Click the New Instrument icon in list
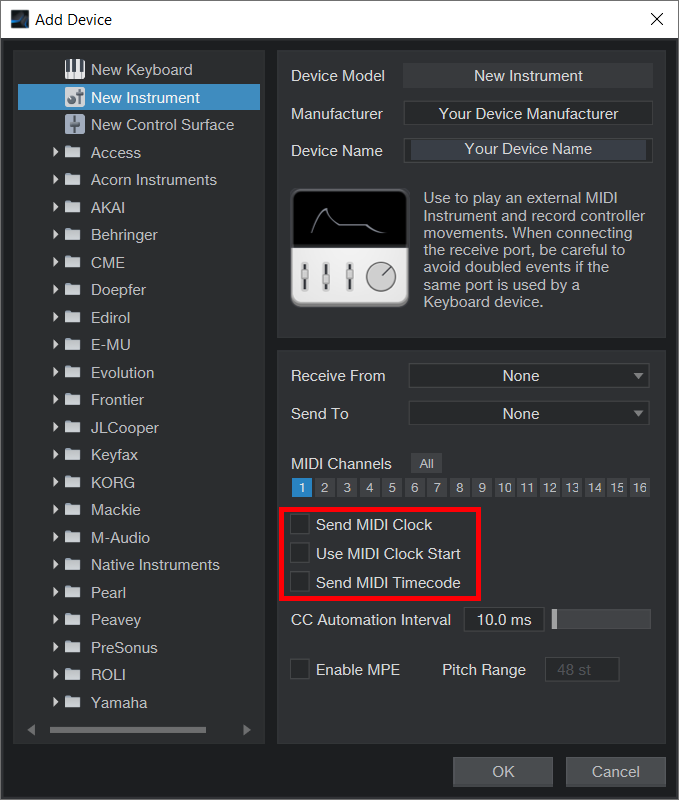 click(75, 97)
